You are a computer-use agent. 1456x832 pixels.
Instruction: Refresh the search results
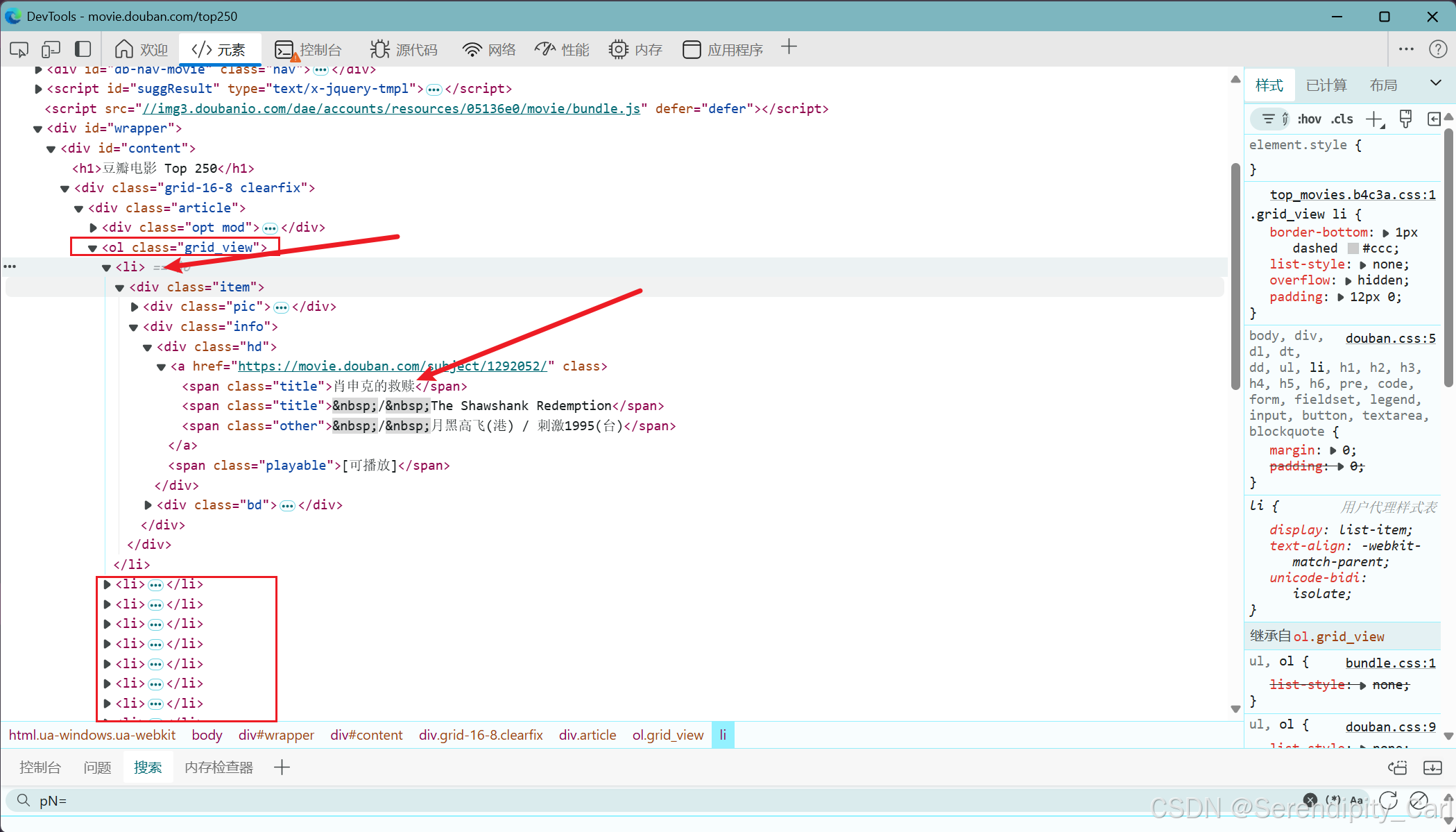pyautogui.click(x=1388, y=800)
